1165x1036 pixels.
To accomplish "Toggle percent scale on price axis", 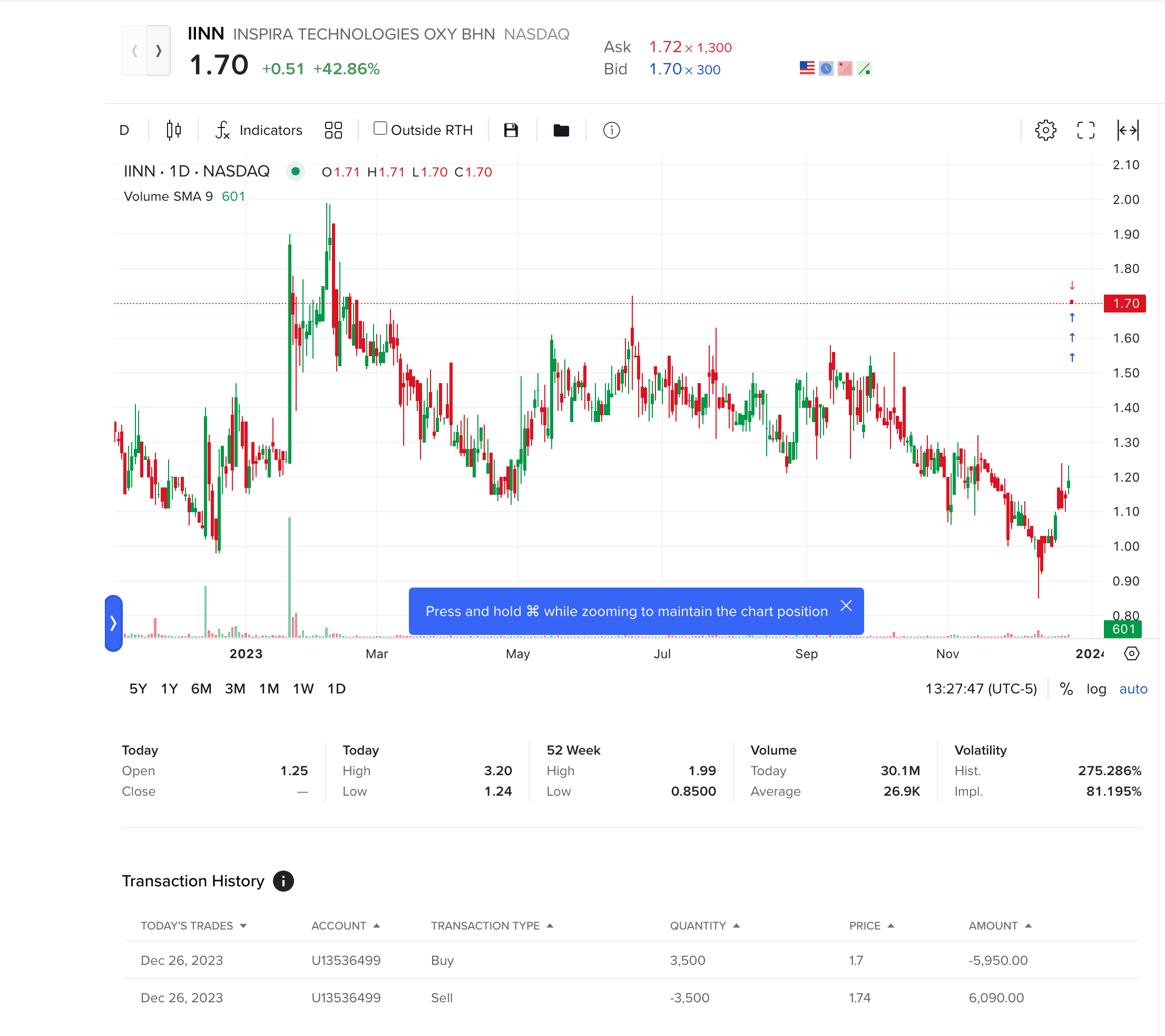I will [1066, 688].
